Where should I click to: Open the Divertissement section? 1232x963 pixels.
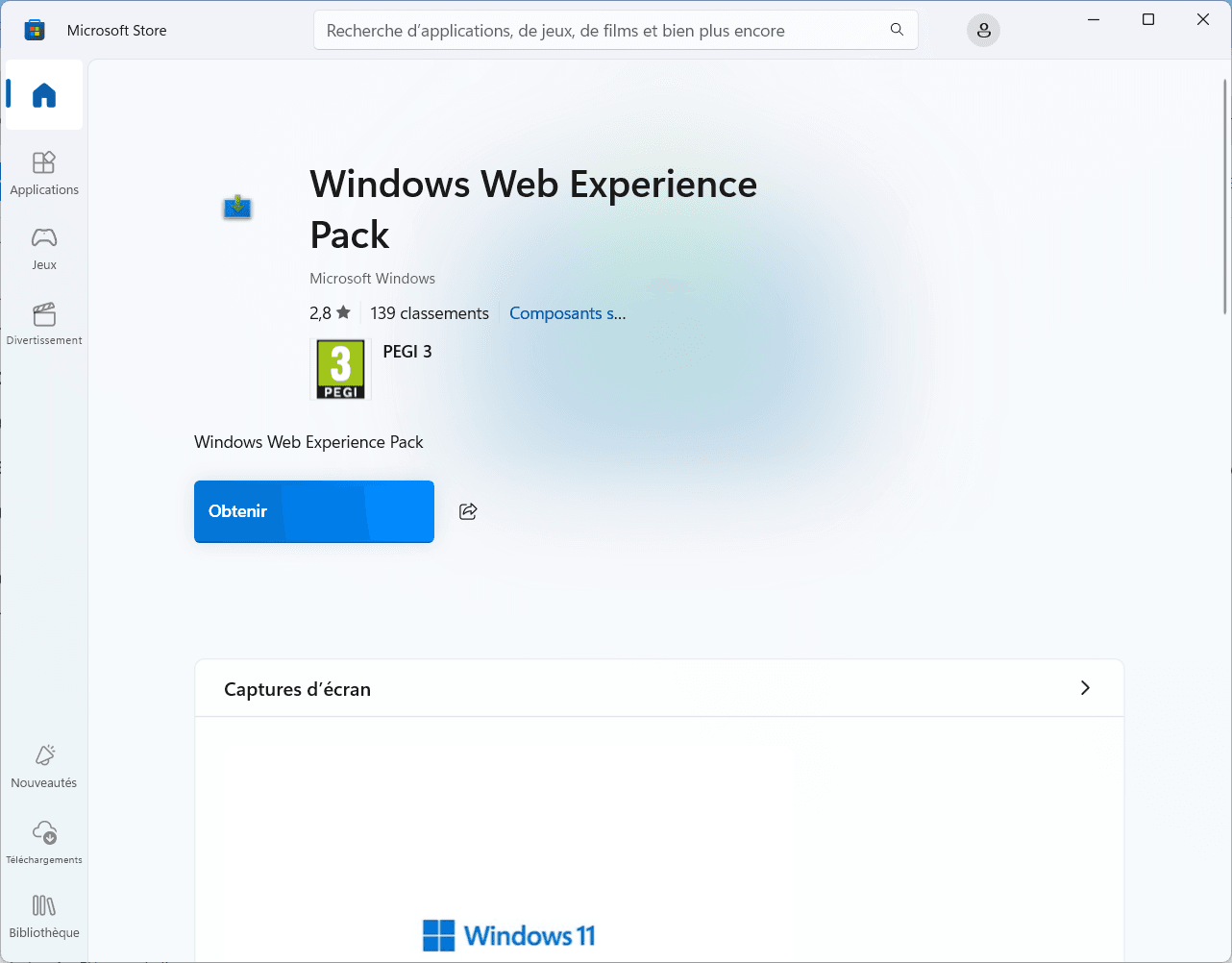pos(44,324)
